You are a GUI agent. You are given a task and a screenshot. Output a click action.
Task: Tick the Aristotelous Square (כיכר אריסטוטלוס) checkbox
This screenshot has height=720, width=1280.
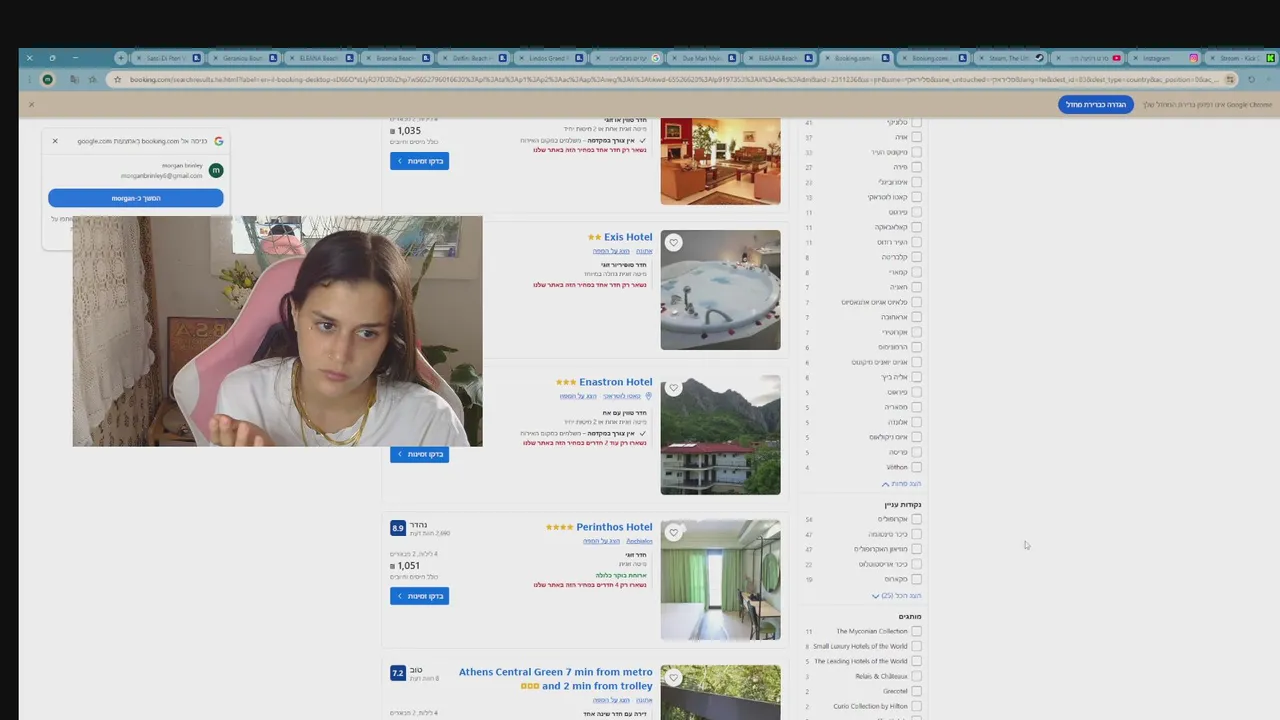916,564
